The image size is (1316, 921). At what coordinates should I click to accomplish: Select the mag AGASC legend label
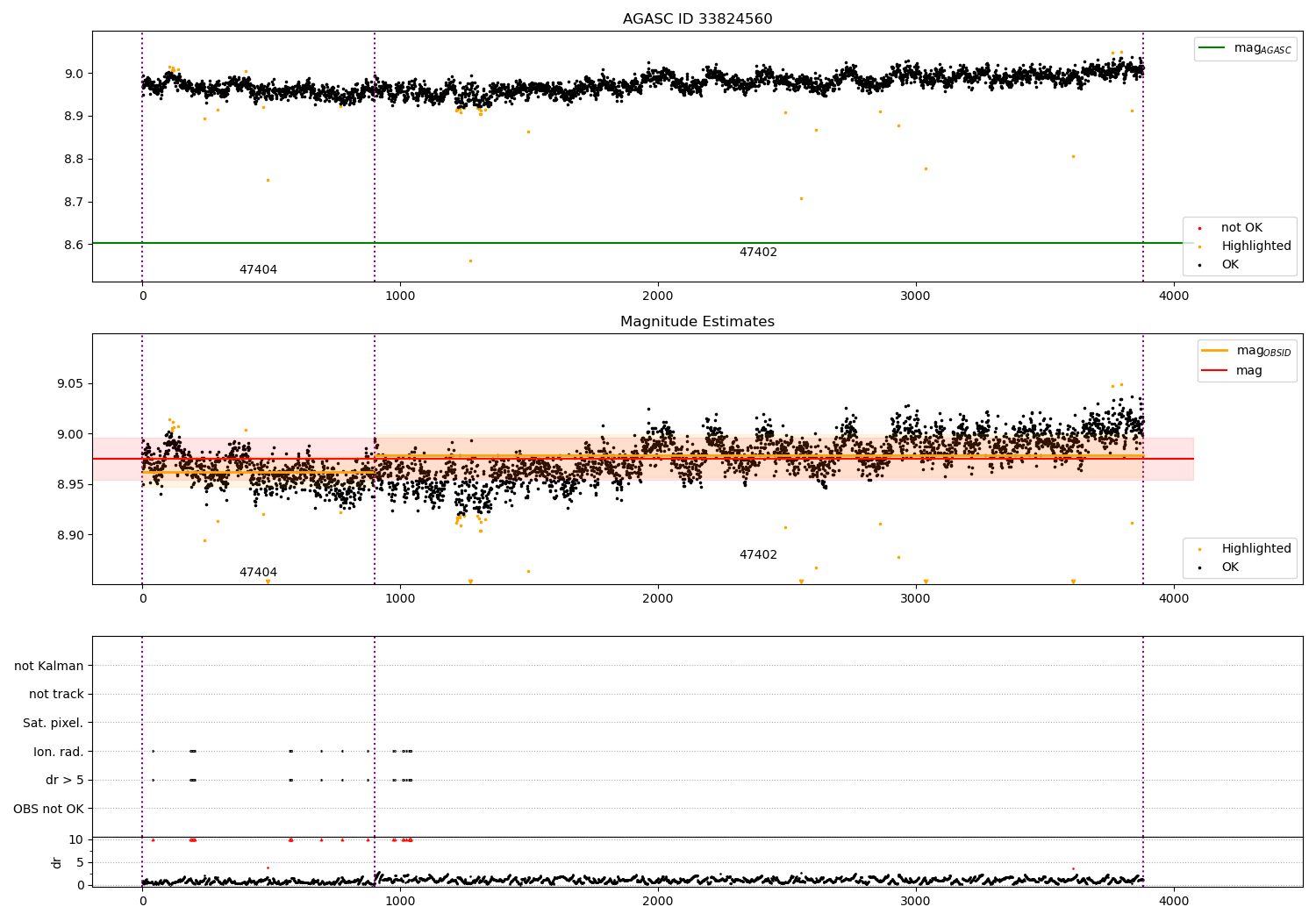(x=1262, y=48)
